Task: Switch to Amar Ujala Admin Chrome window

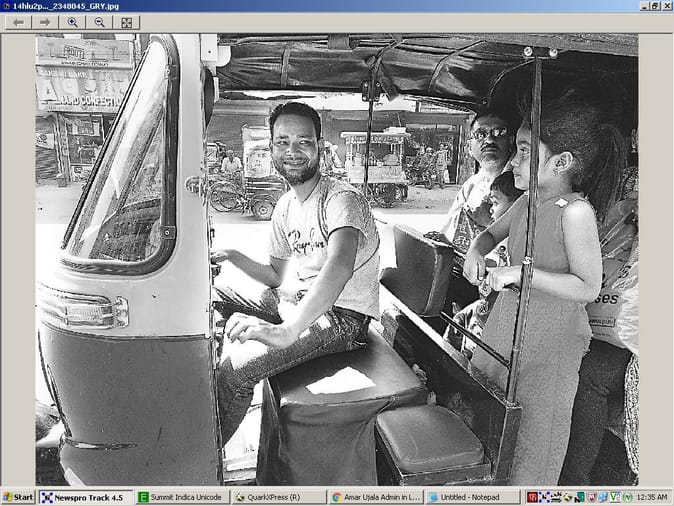Action: 374,497
